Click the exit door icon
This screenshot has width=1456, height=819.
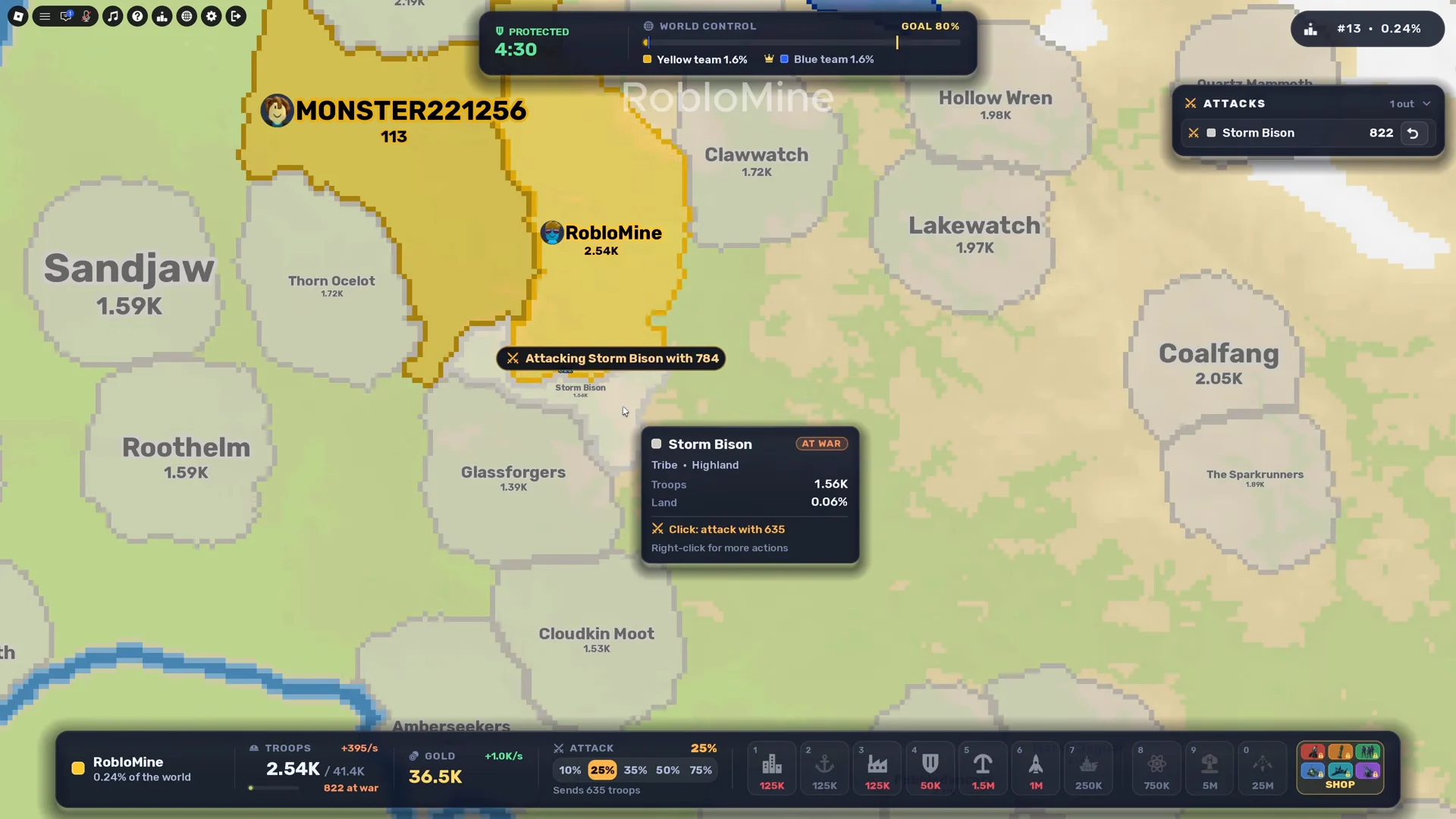pos(236,16)
